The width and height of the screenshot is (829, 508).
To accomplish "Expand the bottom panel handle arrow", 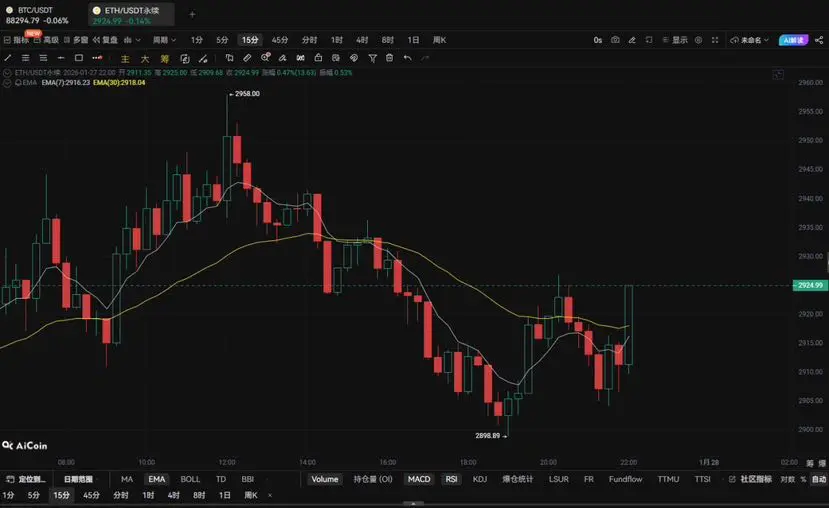I will [413, 504].
